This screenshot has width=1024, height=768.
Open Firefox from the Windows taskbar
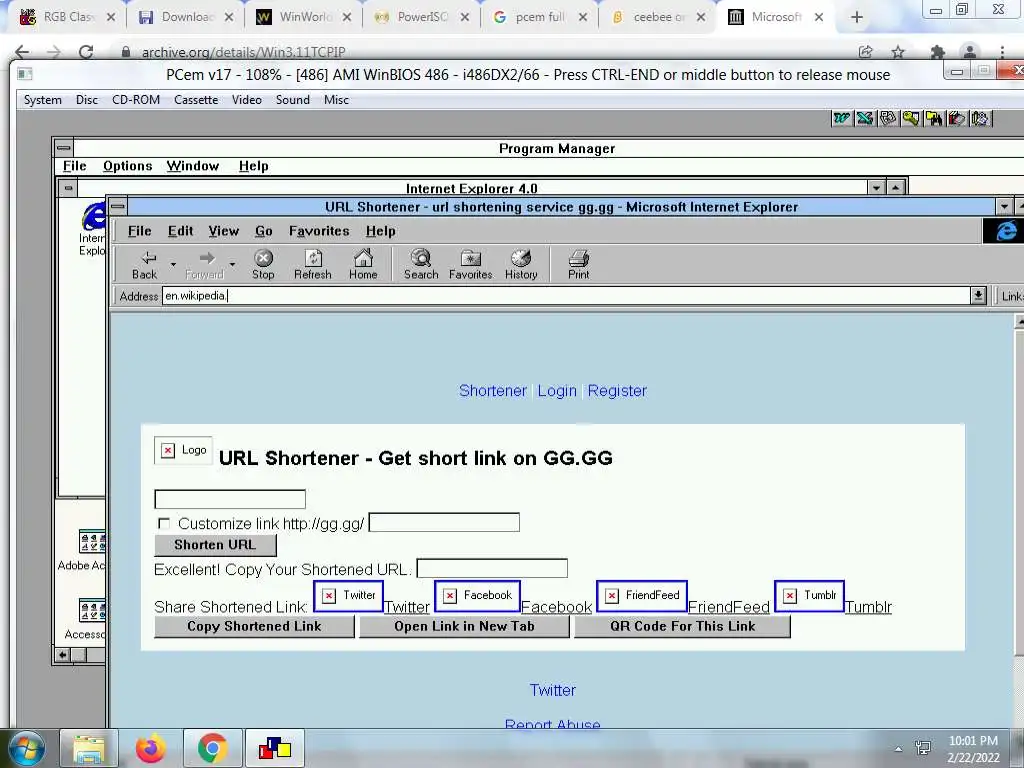click(x=151, y=748)
